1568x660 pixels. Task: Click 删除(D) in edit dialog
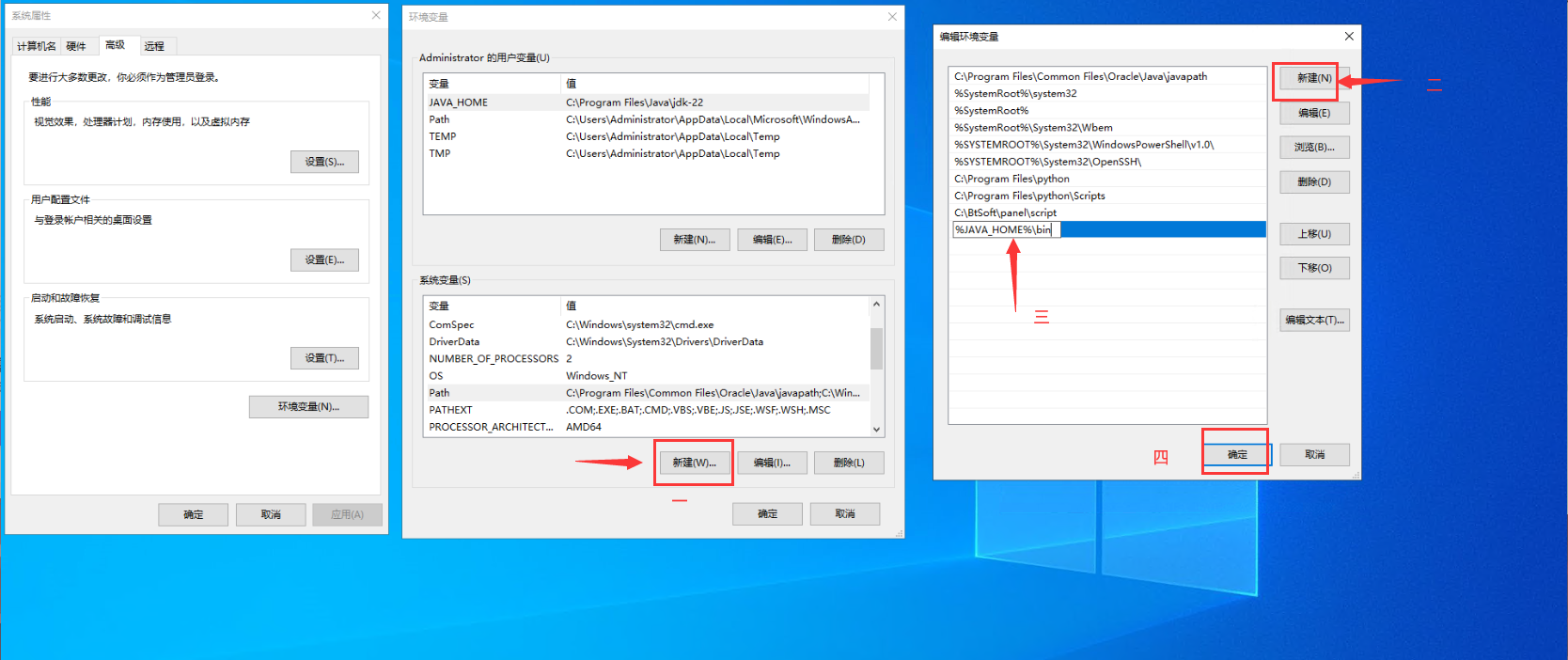(x=1313, y=182)
